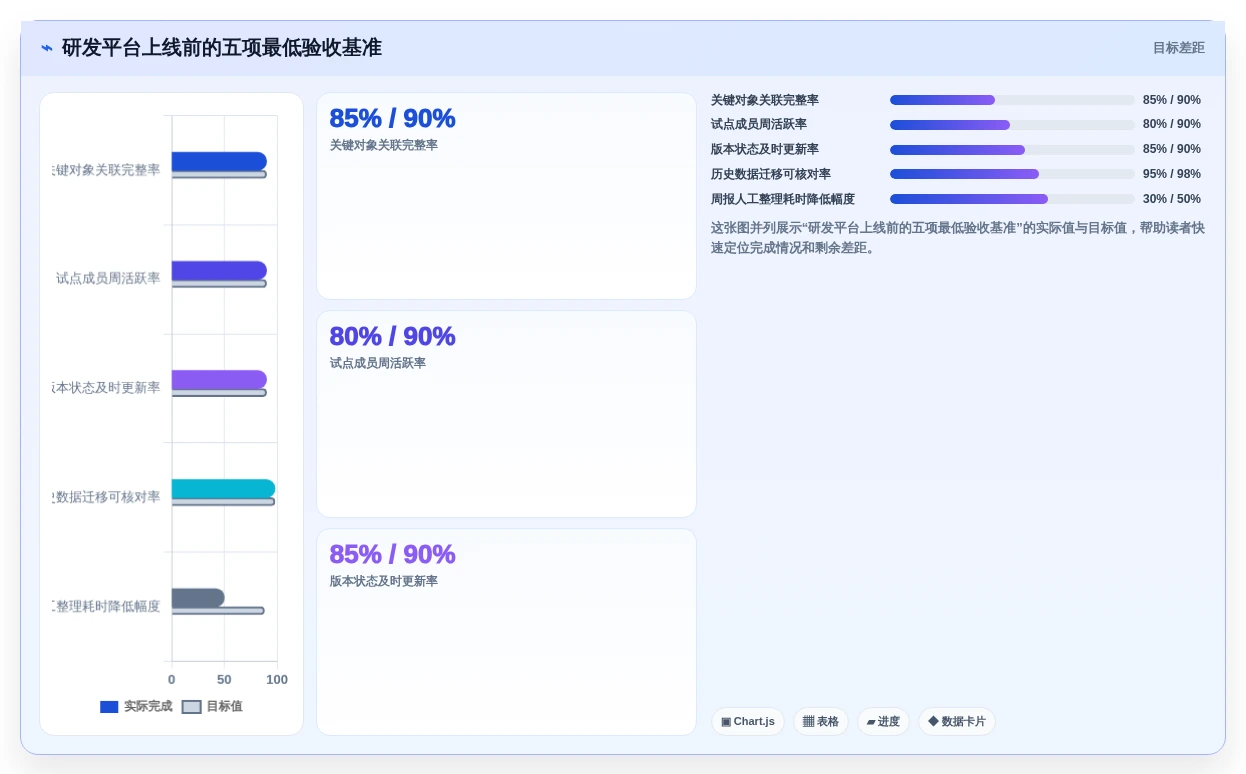The image size is (1246, 774).
Task: Open the 85% / 90% 关键对象关联完整率 card
Action: pyautogui.click(x=506, y=196)
